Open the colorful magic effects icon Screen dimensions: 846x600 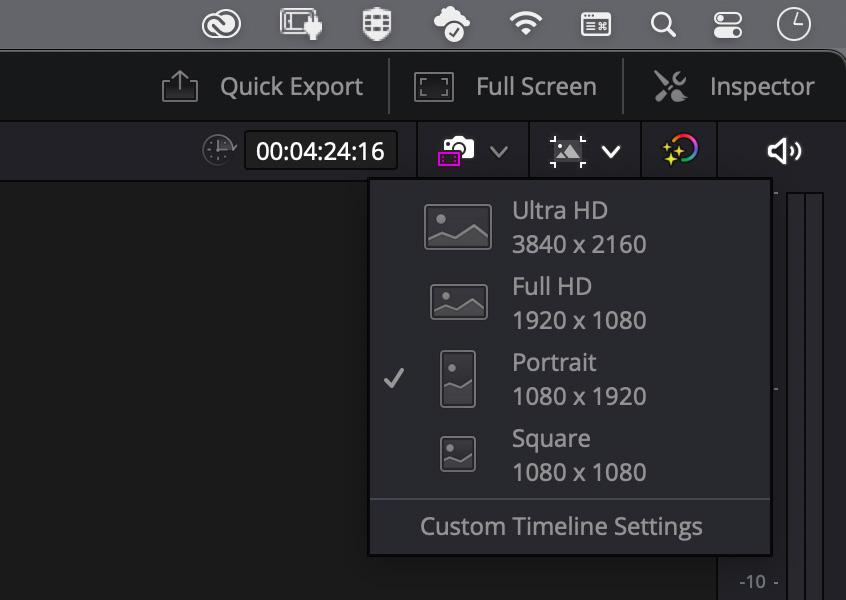click(680, 149)
